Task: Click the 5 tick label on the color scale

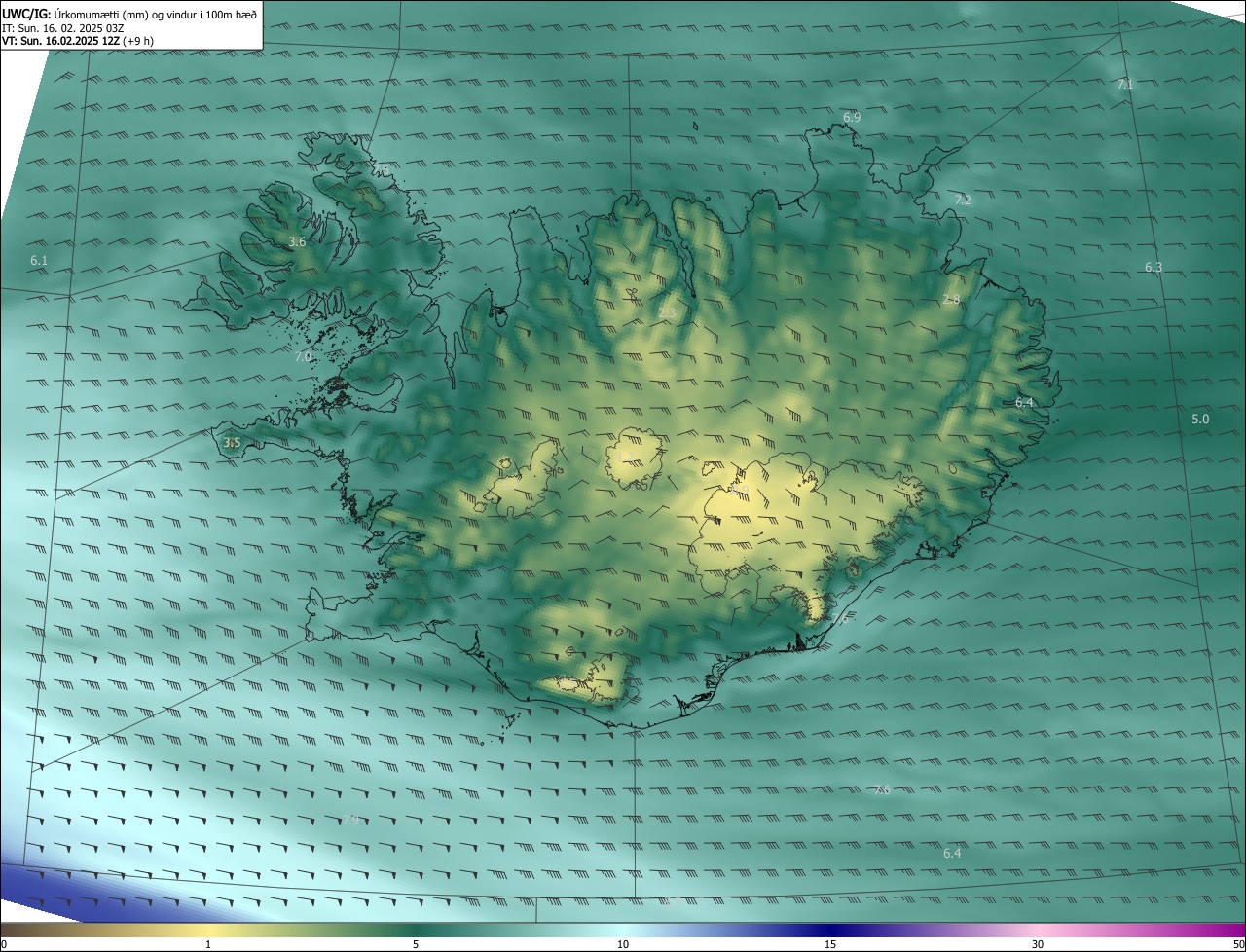Action: 416,944
